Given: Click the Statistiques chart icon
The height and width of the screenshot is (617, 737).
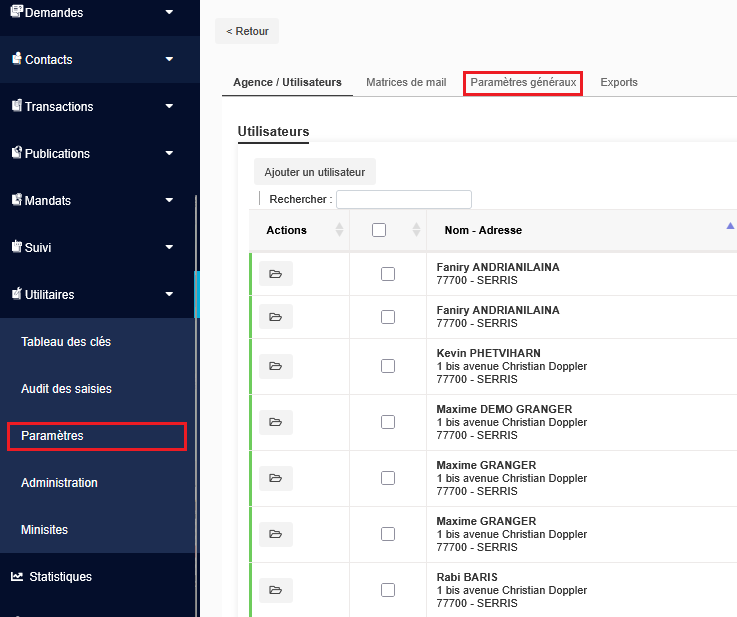Looking at the screenshot, I should 17,576.
